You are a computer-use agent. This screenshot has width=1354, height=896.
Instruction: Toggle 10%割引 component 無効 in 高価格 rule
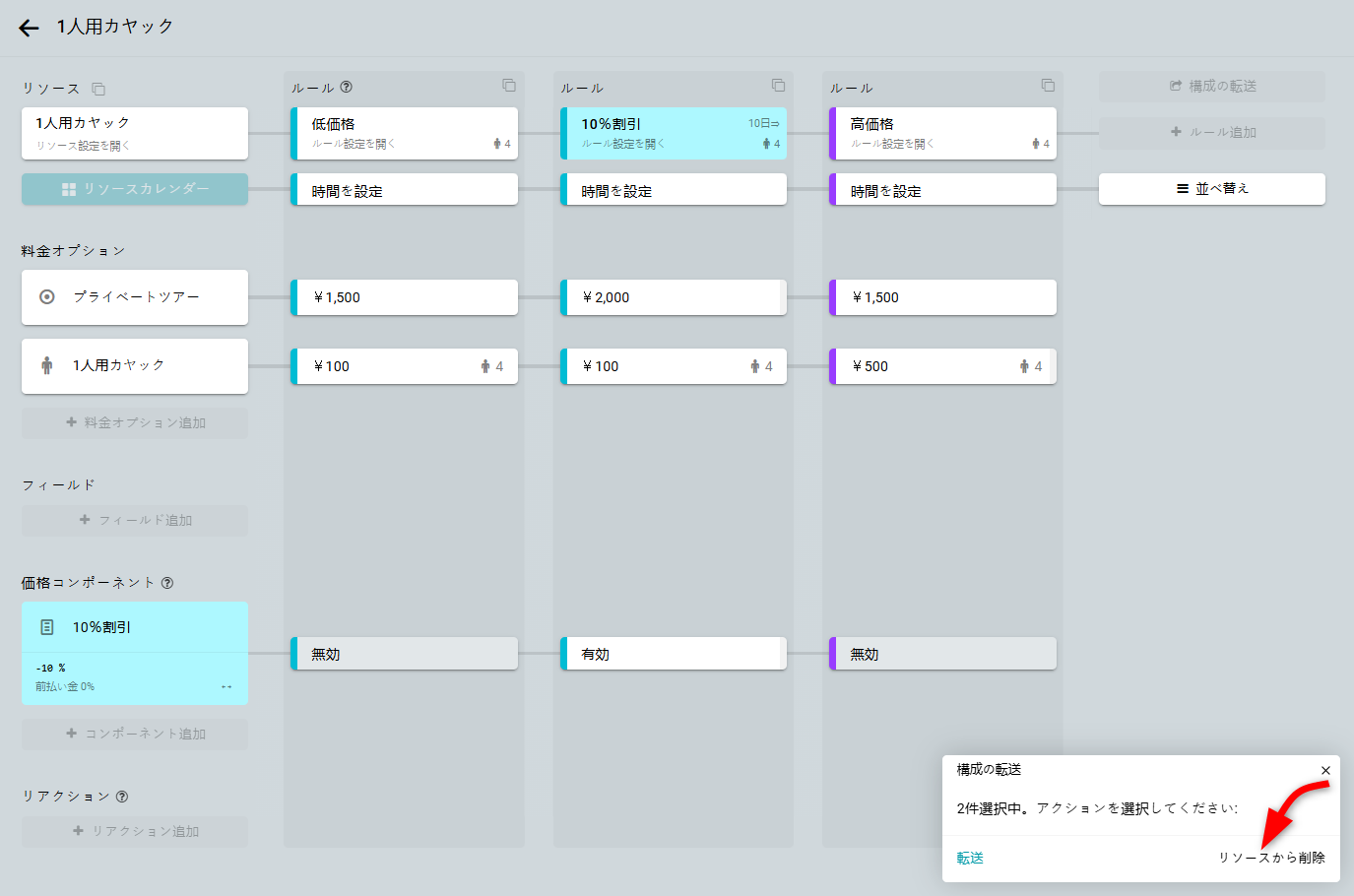point(942,654)
